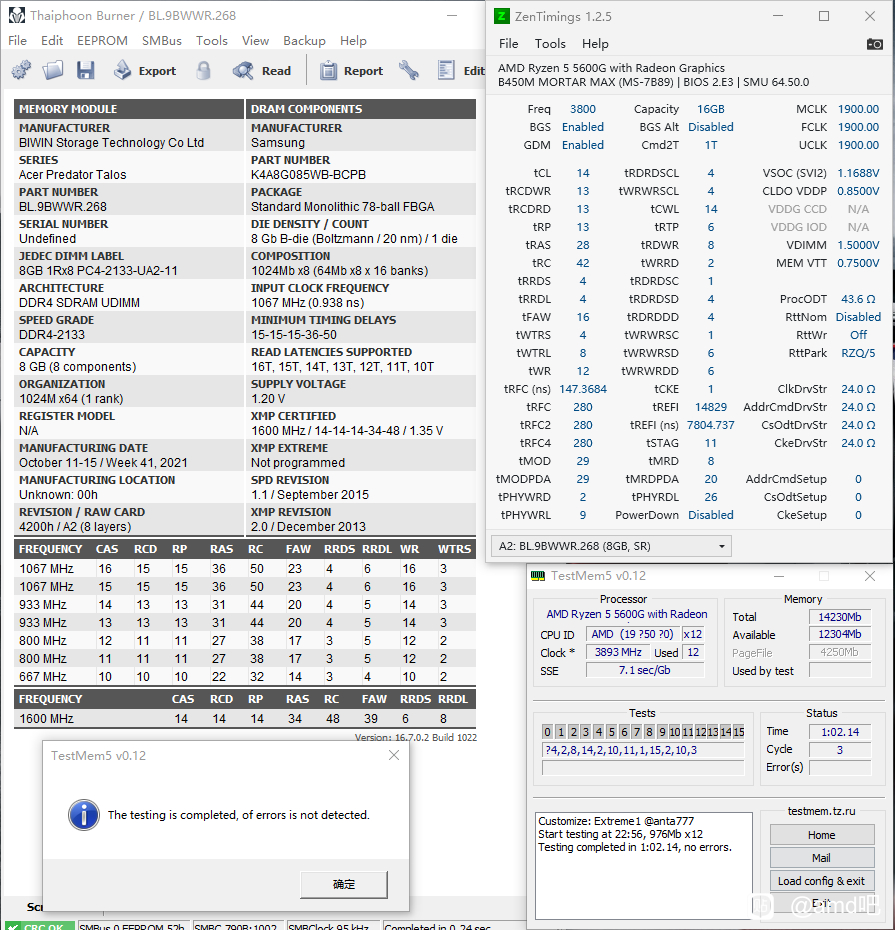The image size is (895, 930).
Task: Expand the A2 BL.9BWWR.268 module dropdown
Action: [x=611, y=546]
